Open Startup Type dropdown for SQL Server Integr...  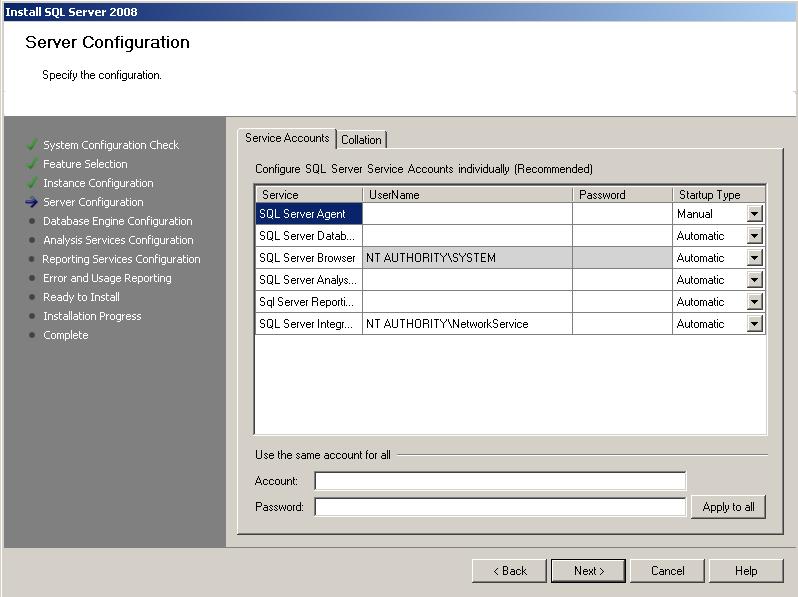click(x=754, y=324)
